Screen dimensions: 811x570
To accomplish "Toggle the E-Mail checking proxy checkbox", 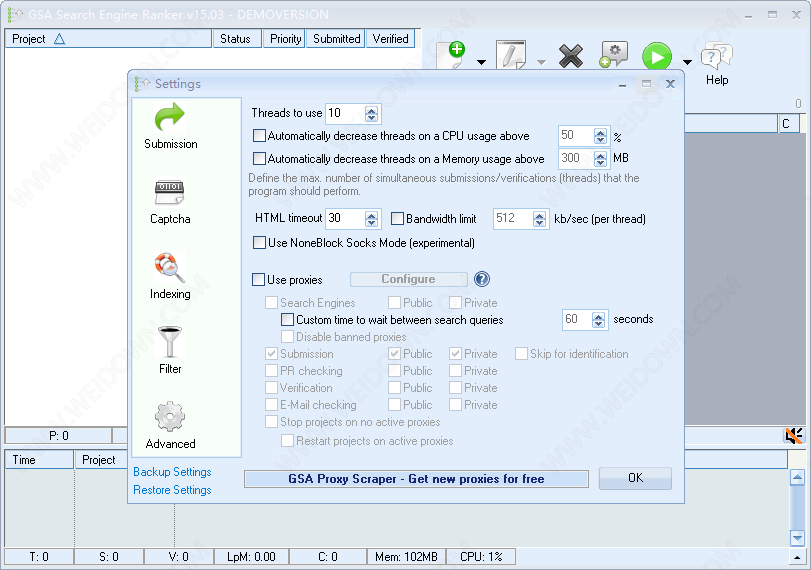I will [x=271, y=404].
